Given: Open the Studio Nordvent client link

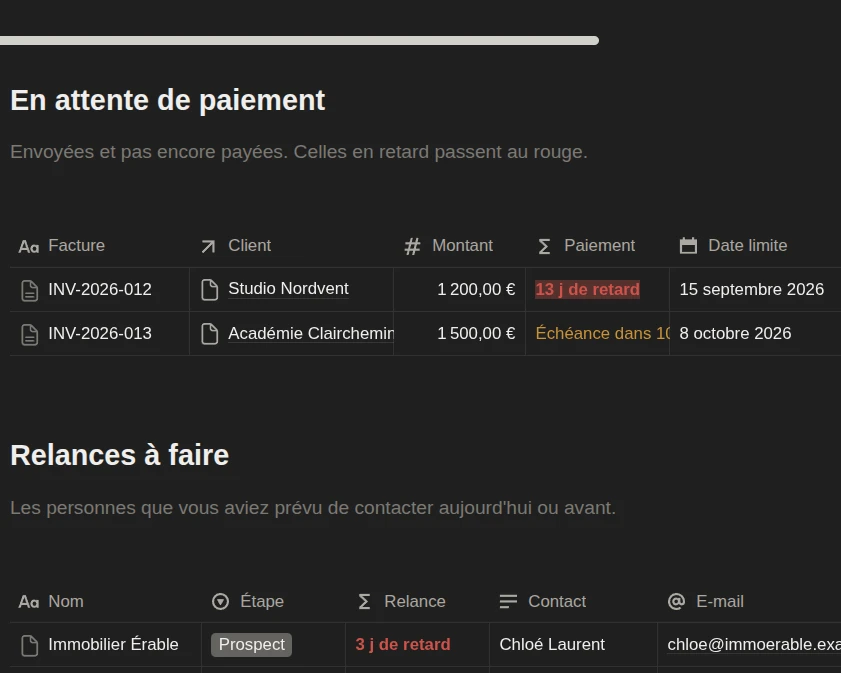Looking at the screenshot, I should tap(289, 289).
